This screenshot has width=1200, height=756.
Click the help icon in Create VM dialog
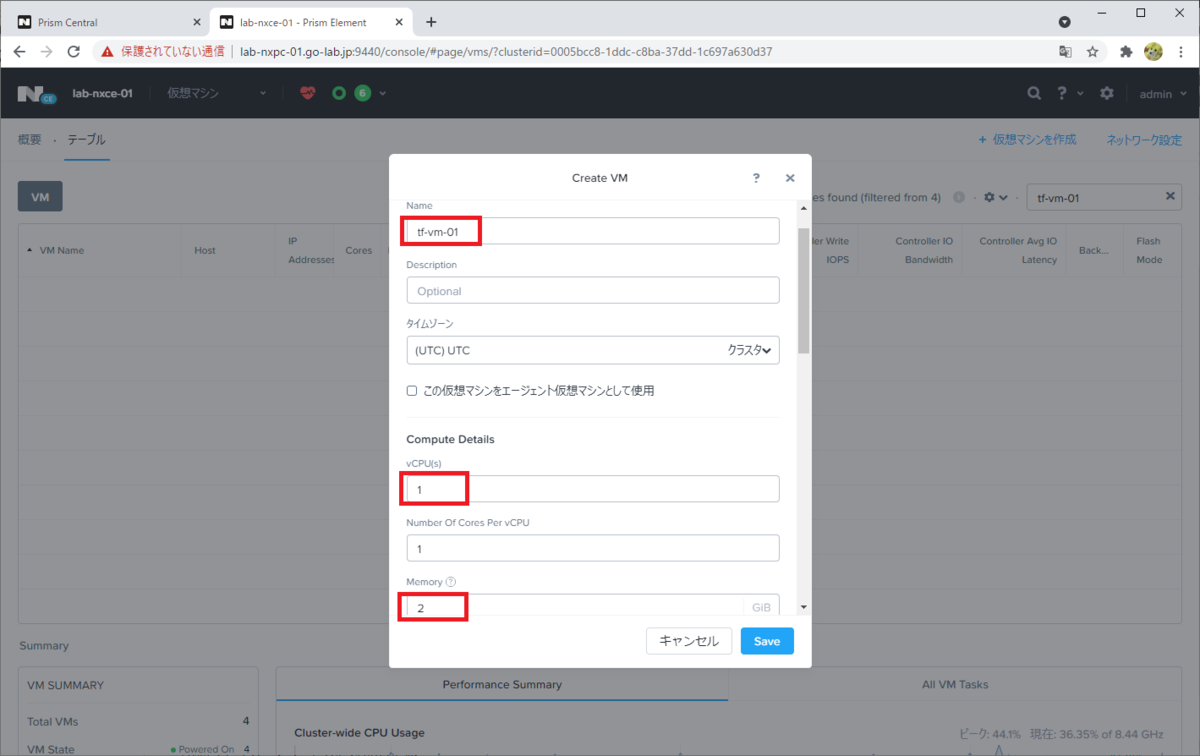click(x=756, y=178)
